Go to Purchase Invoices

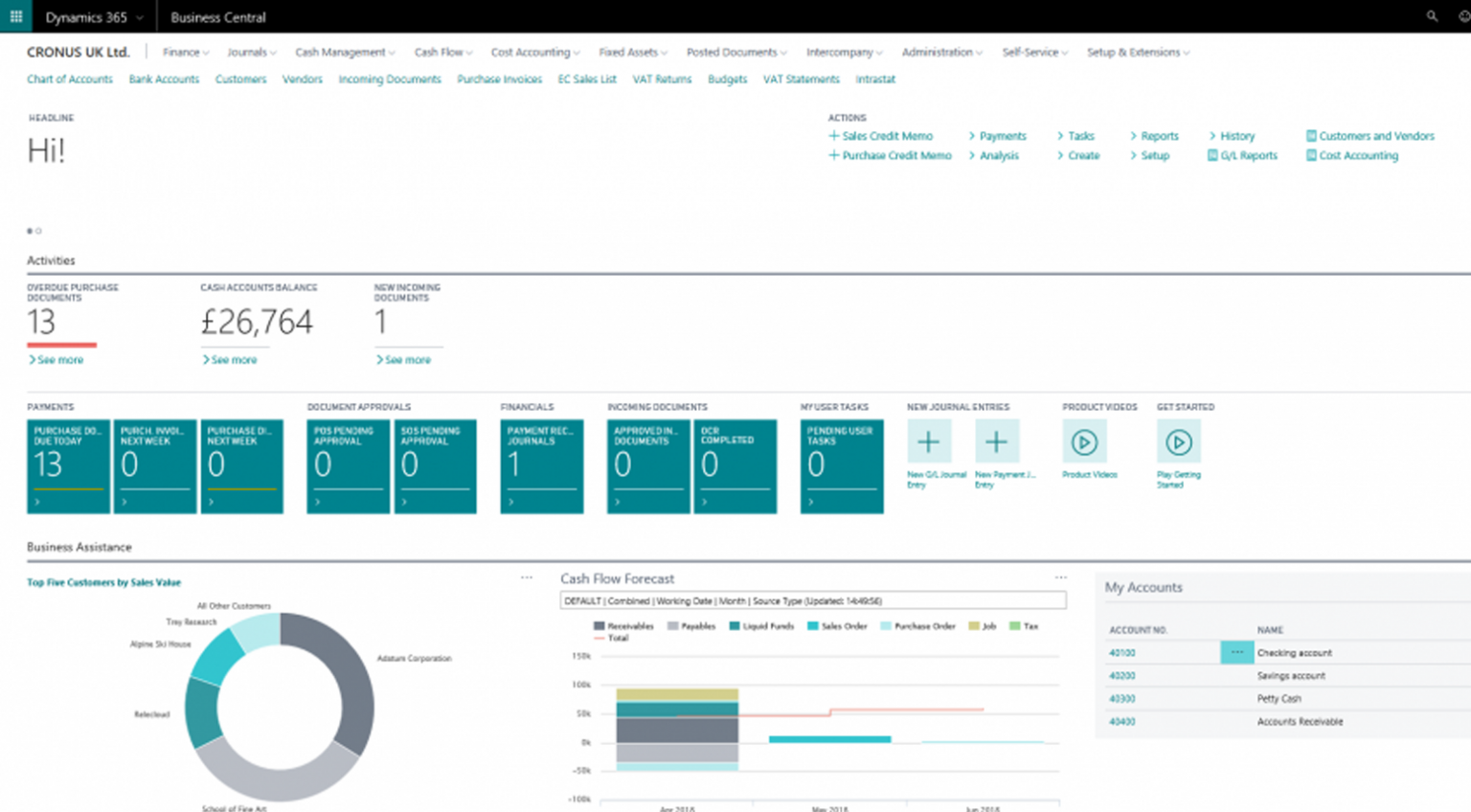pyautogui.click(x=499, y=79)
